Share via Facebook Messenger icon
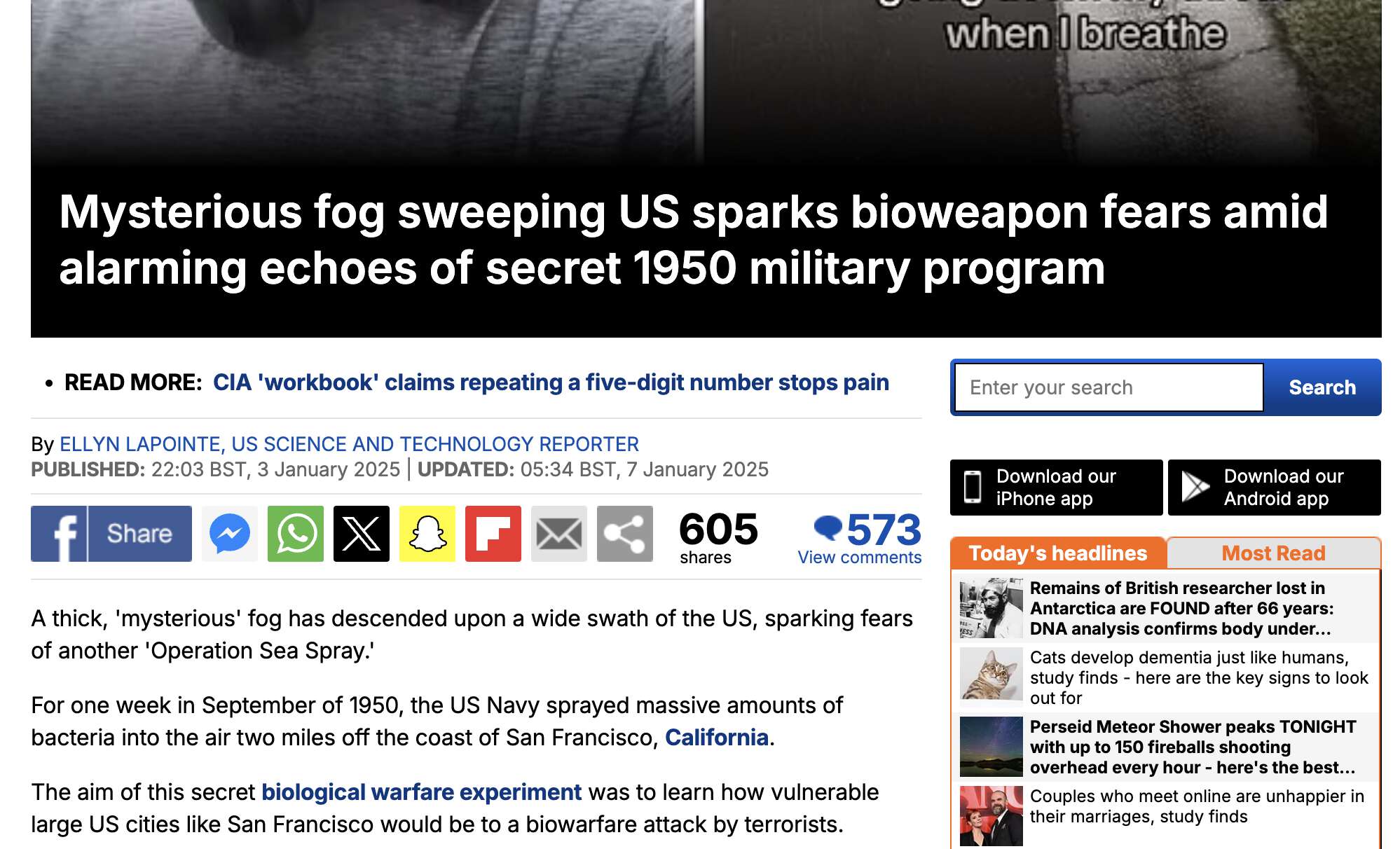1400x849 pixels. [230, 534]
